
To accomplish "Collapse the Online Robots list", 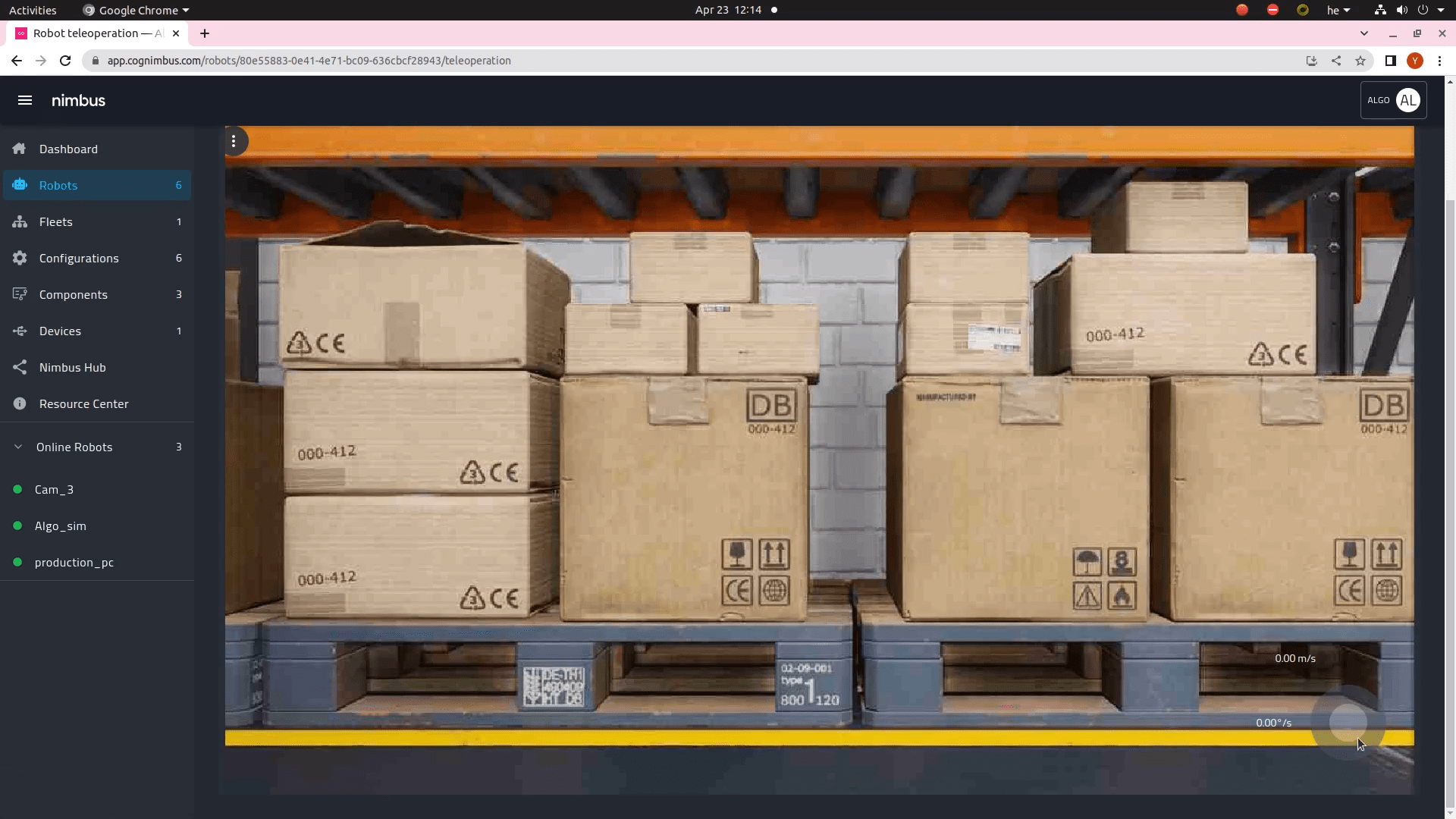I will point(17,447).
